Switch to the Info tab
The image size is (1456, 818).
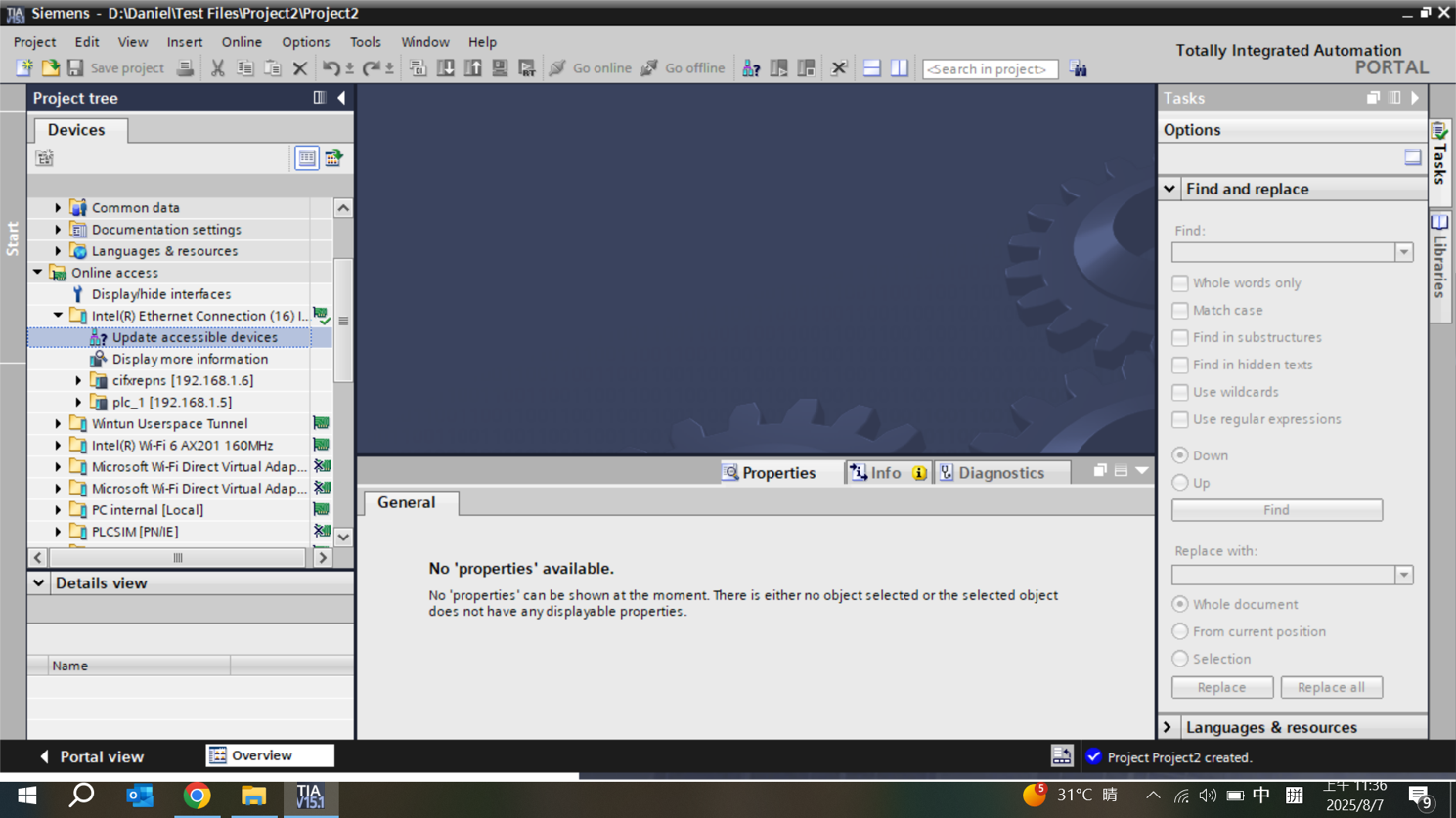pos(888,473)
